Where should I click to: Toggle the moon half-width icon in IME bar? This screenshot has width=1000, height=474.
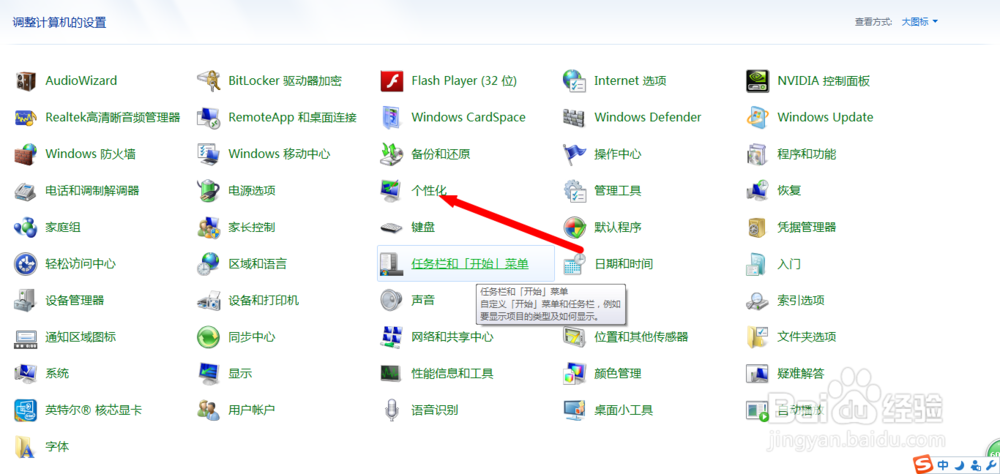tap(960, 465)
